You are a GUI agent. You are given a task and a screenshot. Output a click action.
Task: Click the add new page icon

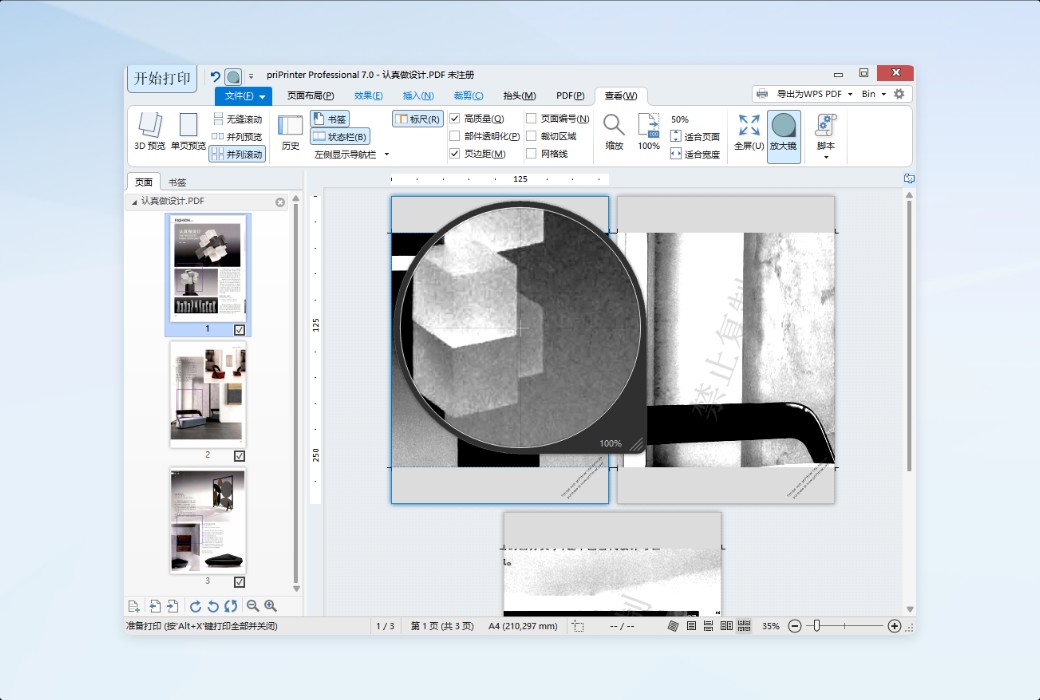click(x=133, y=606)
